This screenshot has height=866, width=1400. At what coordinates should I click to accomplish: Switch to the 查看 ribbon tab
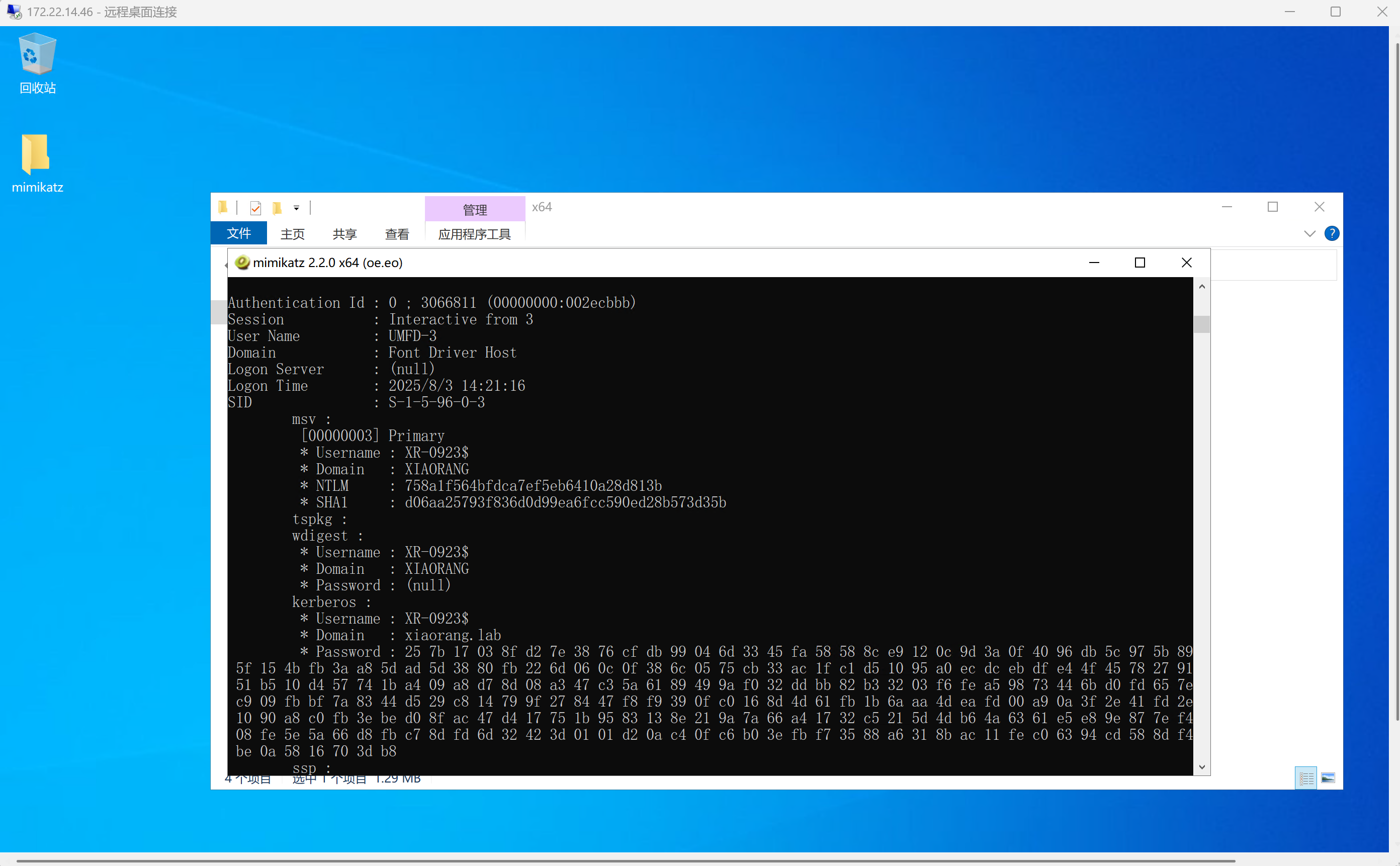(397, 234)
